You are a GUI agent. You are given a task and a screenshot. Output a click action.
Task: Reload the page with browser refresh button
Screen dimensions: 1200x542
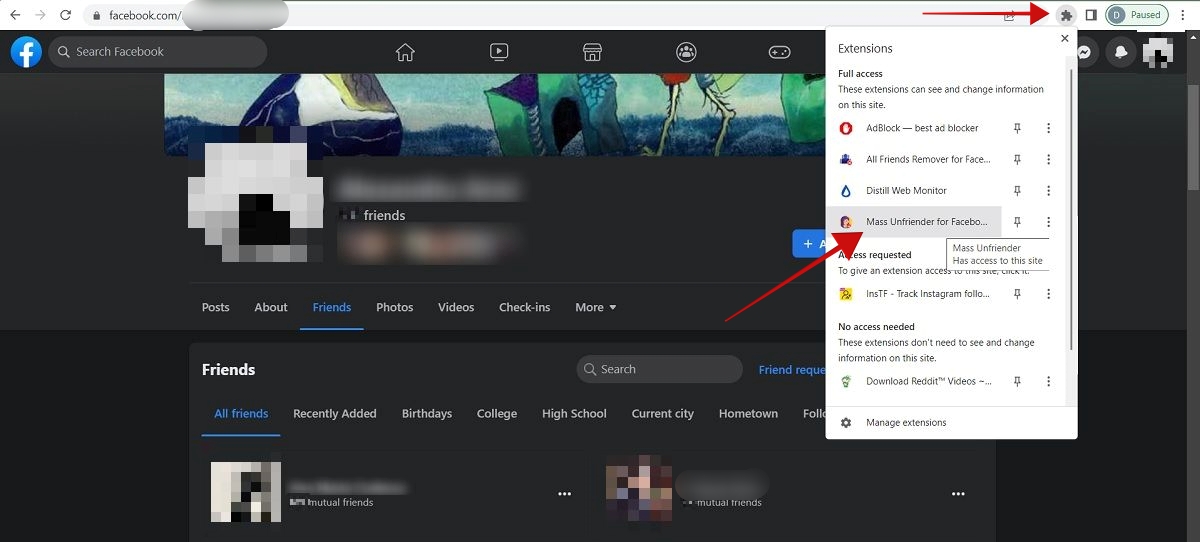(x=66, y=15)
